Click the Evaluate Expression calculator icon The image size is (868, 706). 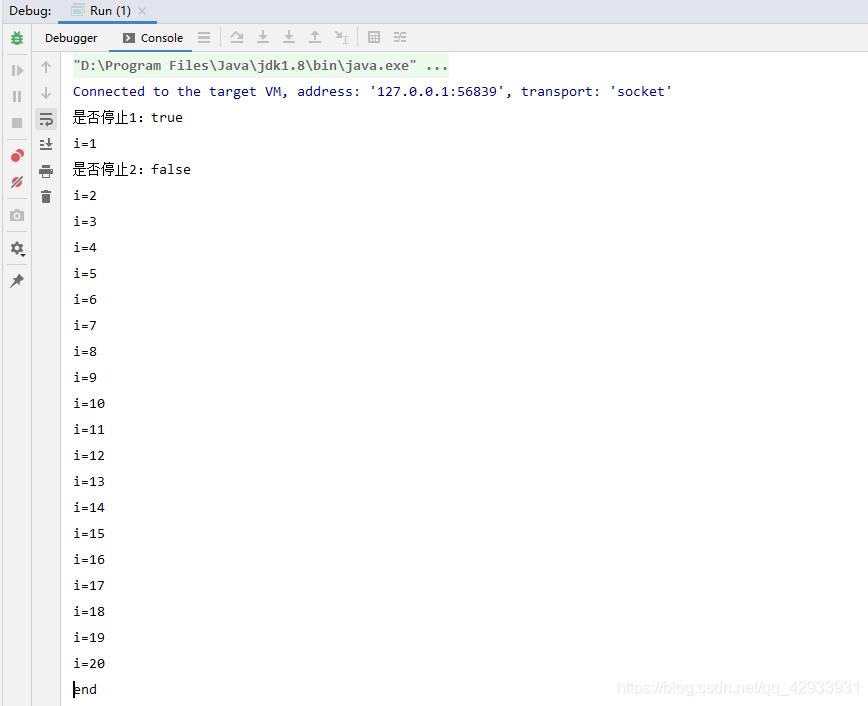tap(374, 37)
